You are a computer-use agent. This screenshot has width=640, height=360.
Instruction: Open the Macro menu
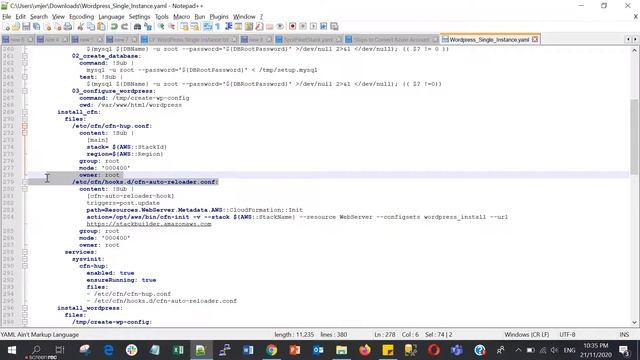pos(181,17)
